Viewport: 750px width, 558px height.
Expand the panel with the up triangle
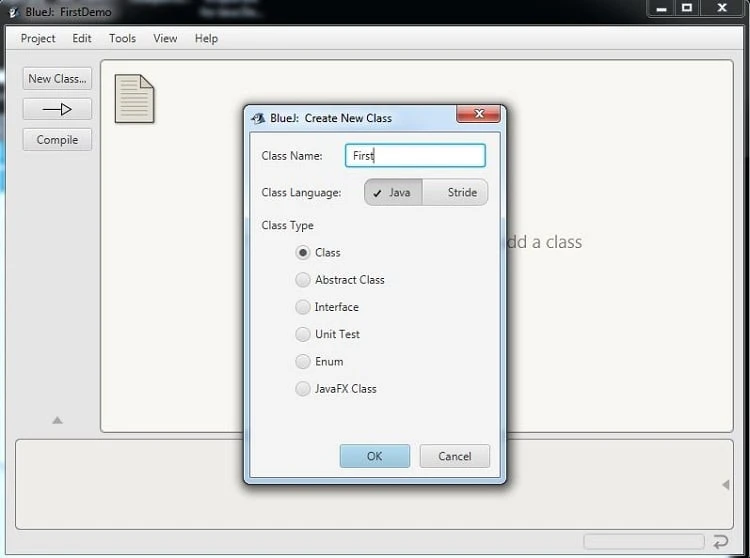pyautogui.click(x=57, y=420)
